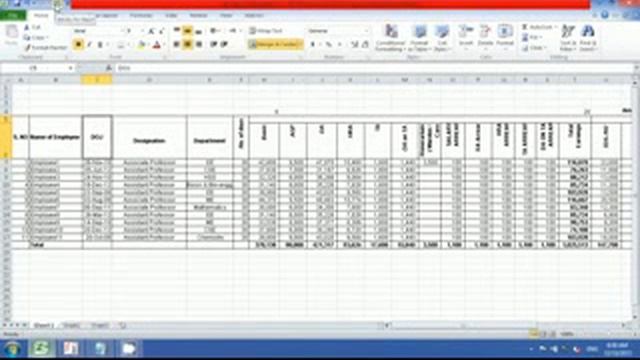Viewport: 640px width, 360px height.
Task: Apply Percent Style number format
Action: pyautogui.click(x=329, y=44)
